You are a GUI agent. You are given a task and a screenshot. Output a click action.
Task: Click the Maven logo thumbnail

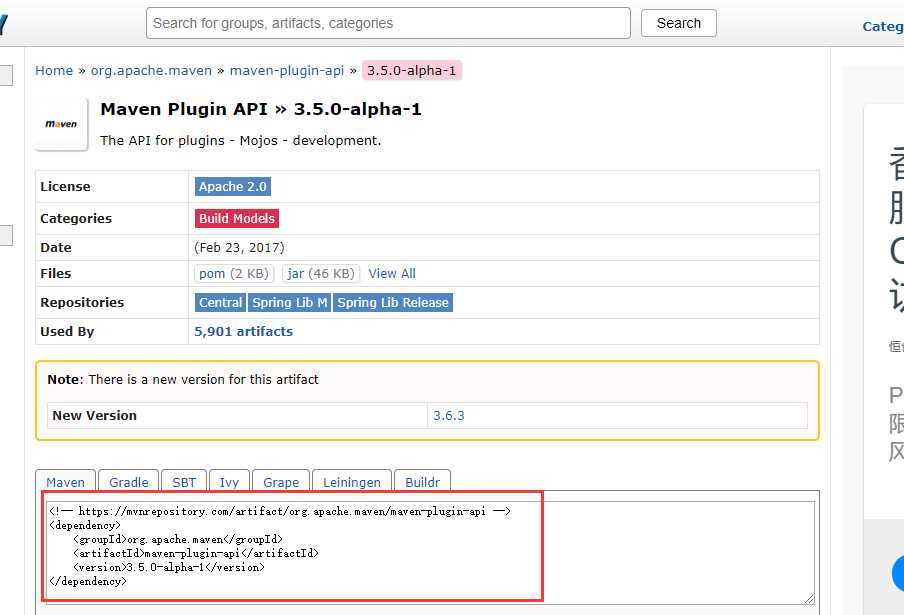click(x=61, y=124)
